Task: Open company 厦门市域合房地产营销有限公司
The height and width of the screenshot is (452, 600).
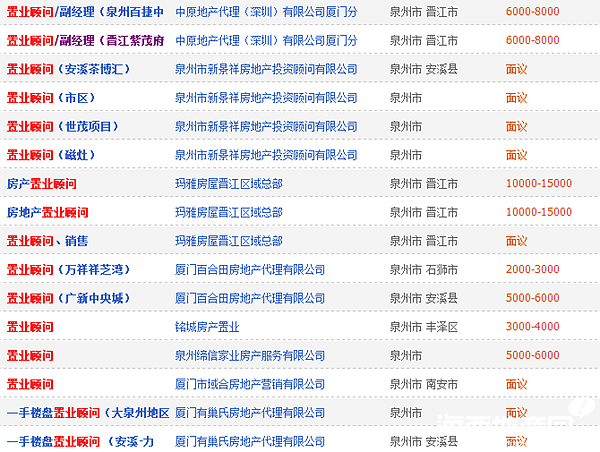Action: tap(250, 385)
